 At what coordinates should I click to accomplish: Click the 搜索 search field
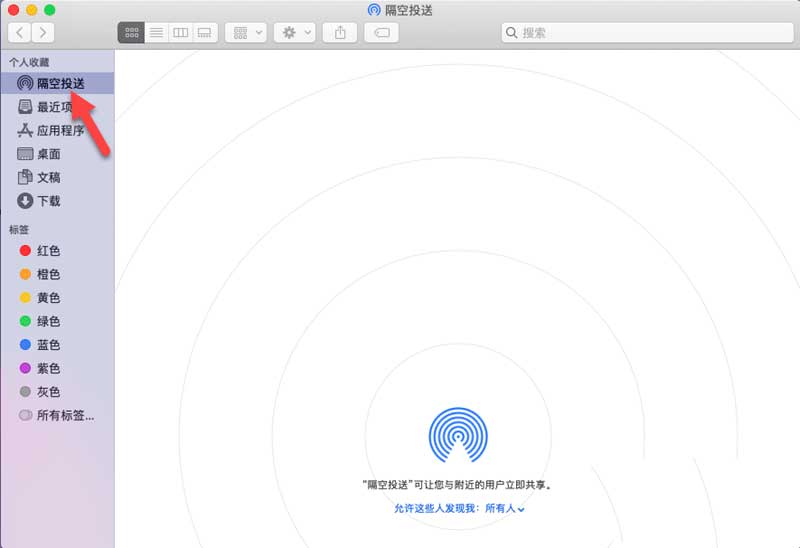(647, 33)
